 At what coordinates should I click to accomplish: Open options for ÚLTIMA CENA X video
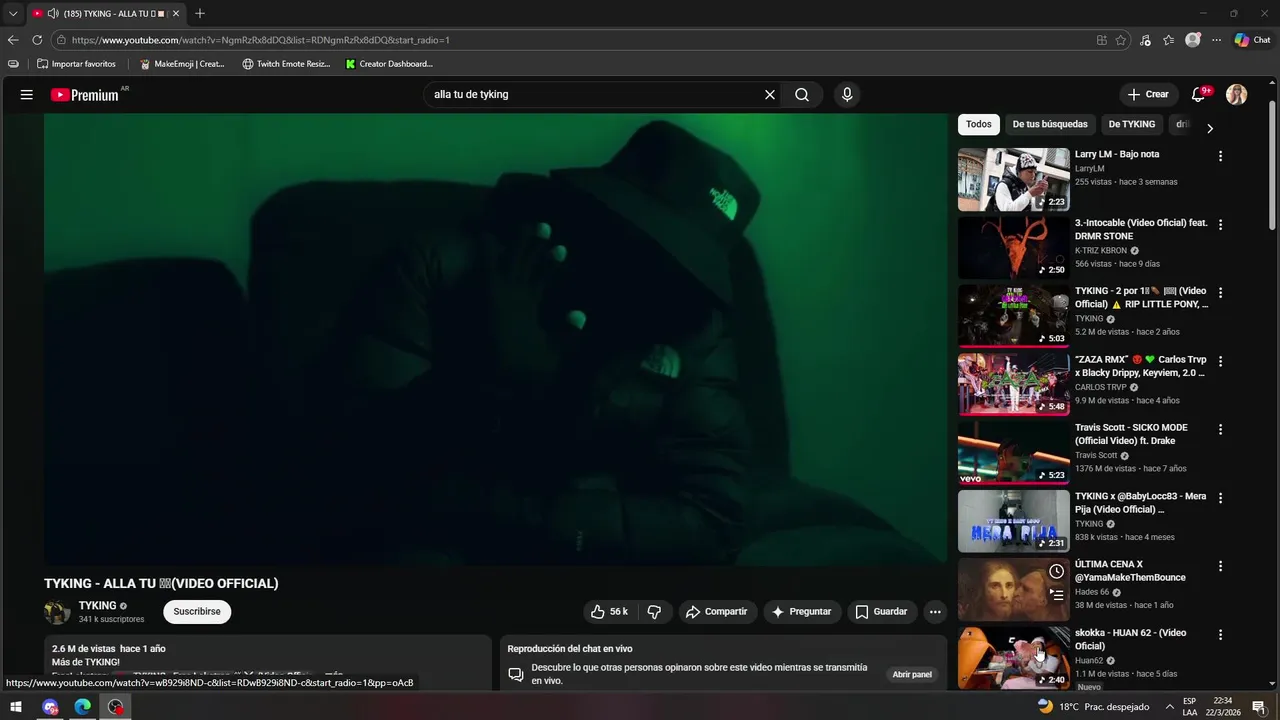1220,566
